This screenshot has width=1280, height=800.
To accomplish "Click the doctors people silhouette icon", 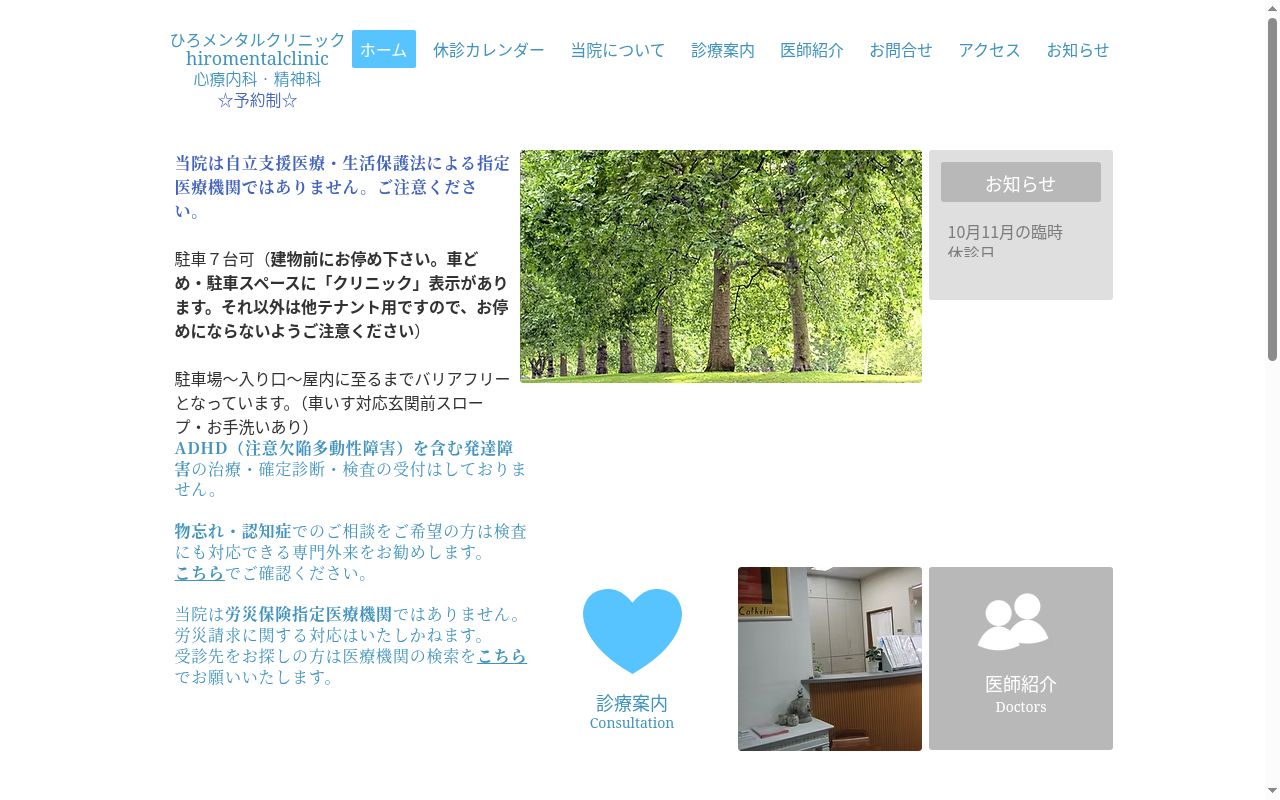I will click(1013, 621).
